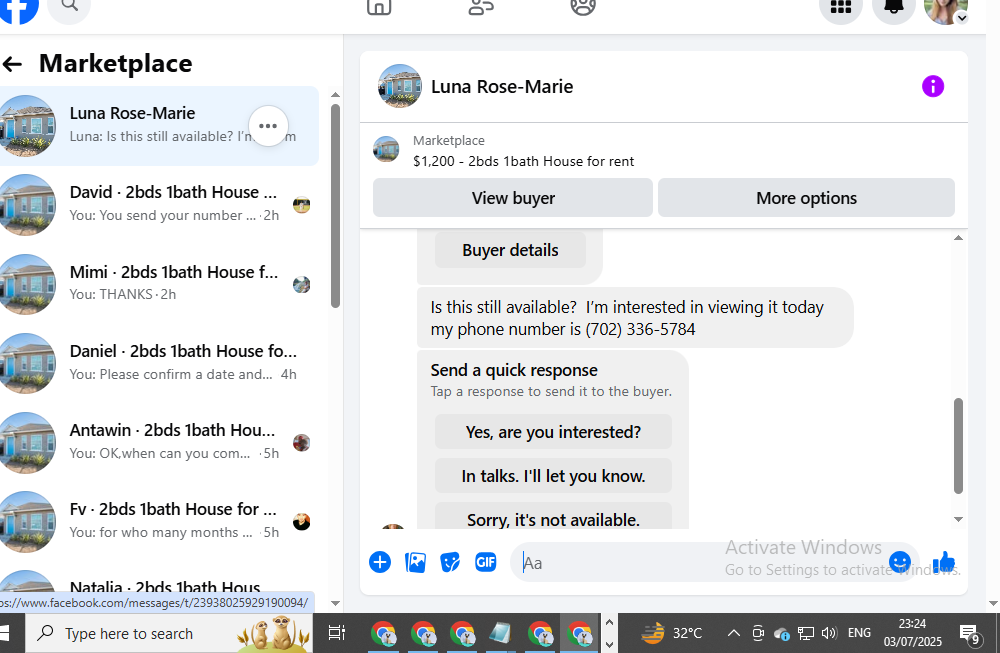Click the listing thumbnail beside Marketplace label
Screen dimensions: 1000x653
386,149
